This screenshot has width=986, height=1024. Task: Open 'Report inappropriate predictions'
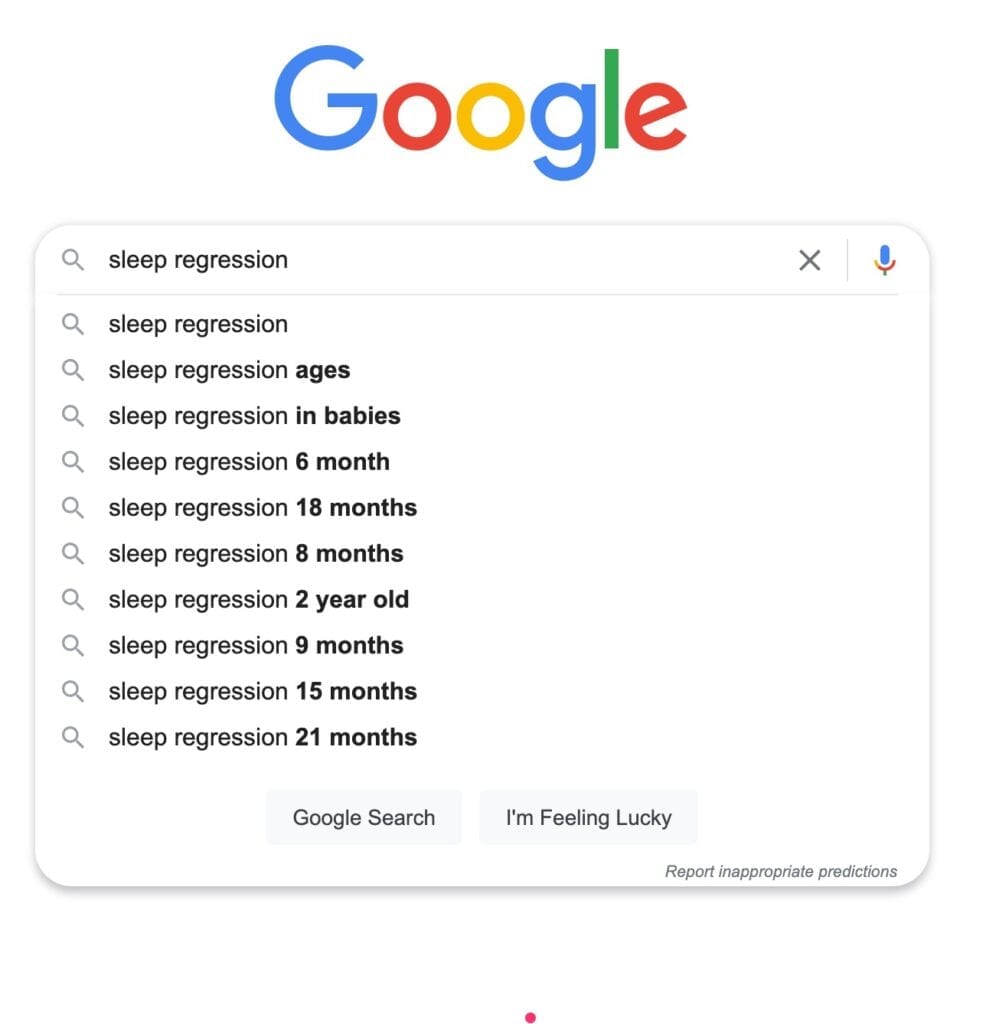[781, 871]
